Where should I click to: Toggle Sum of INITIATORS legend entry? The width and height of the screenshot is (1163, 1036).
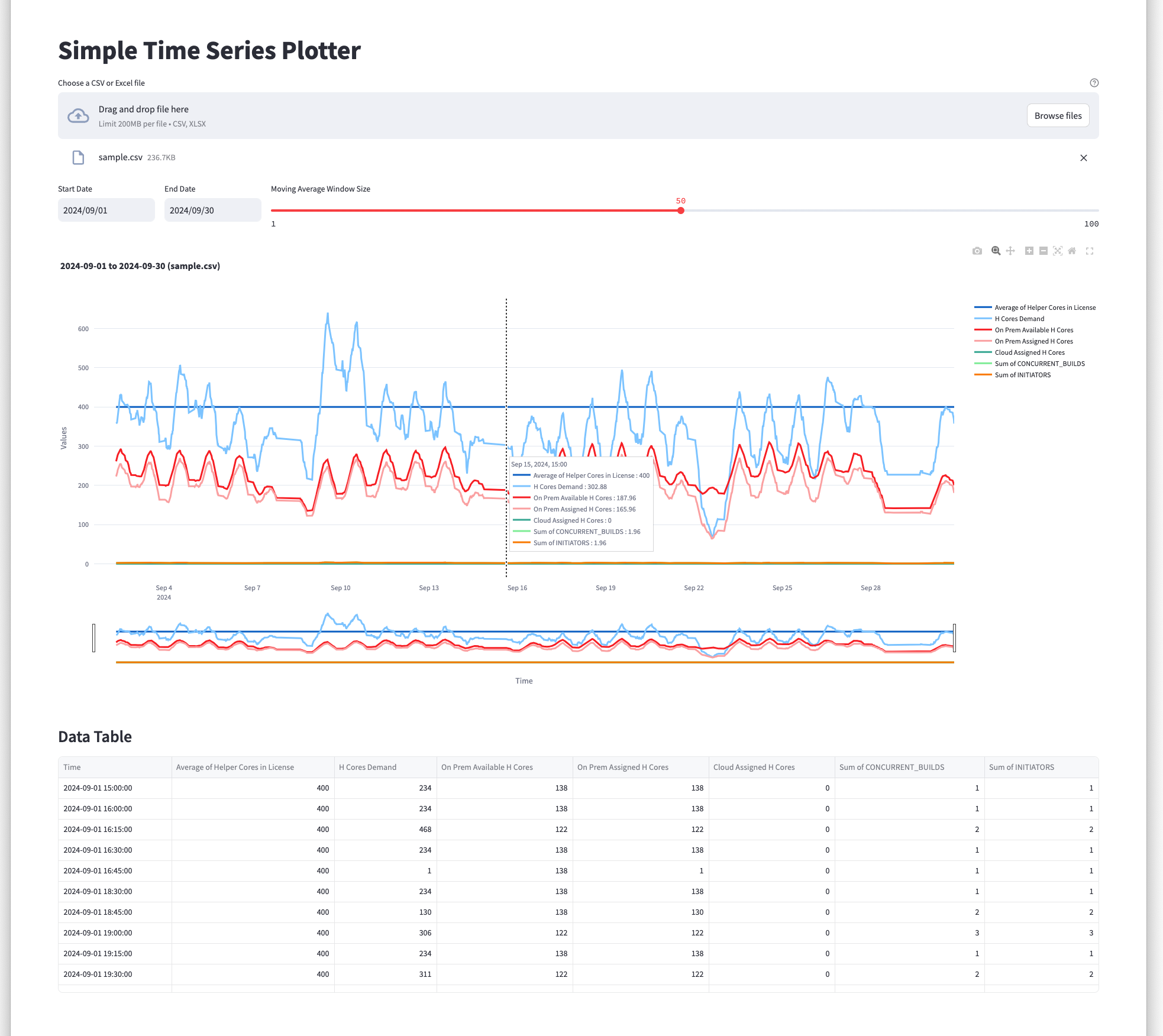[1022, 375]
